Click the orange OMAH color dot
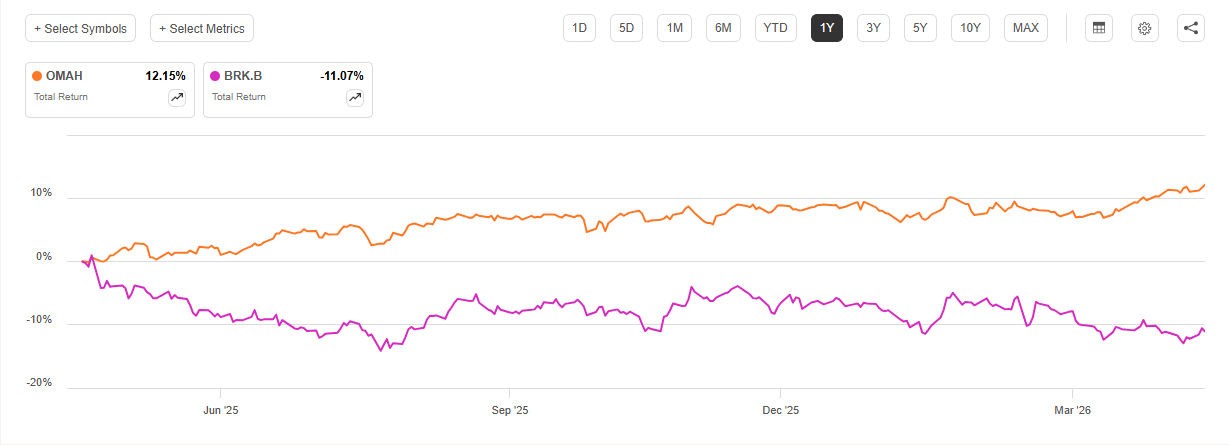Image resolution: width=1229 pixels, height=445 pixels. pyautogui.click(x=38, y=76)
